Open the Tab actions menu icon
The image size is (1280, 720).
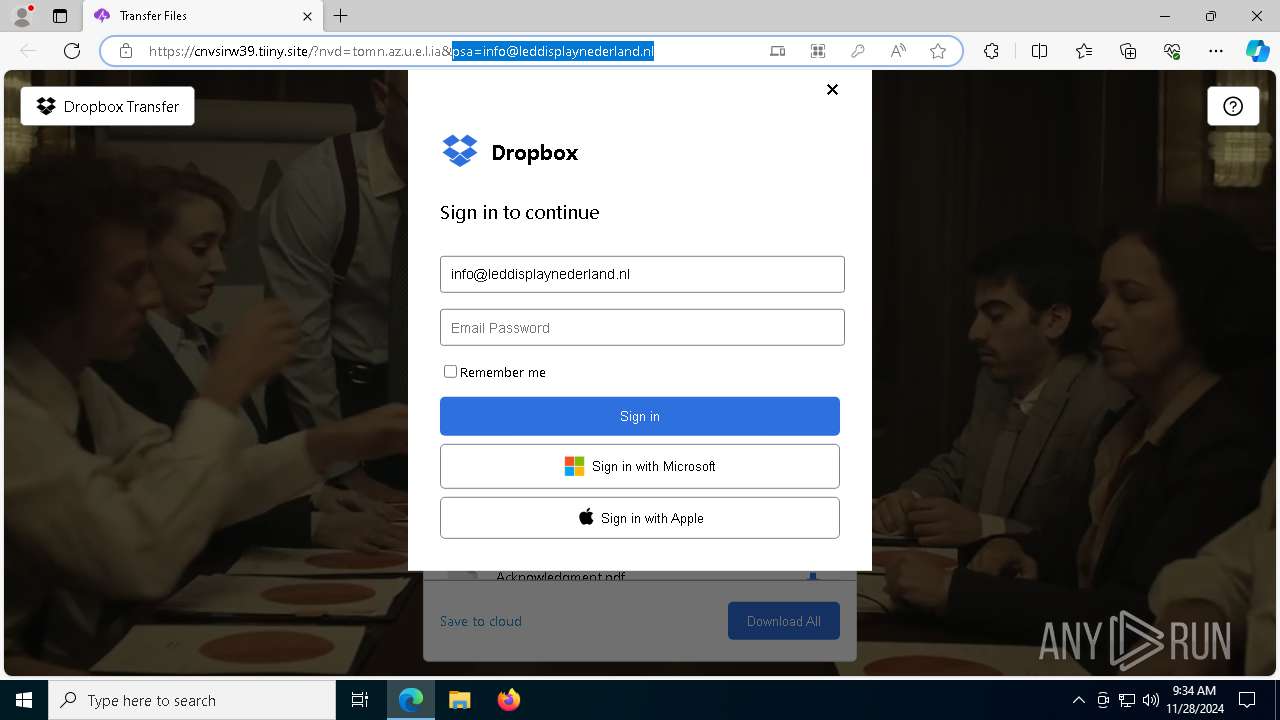click(x=60, y=16)
